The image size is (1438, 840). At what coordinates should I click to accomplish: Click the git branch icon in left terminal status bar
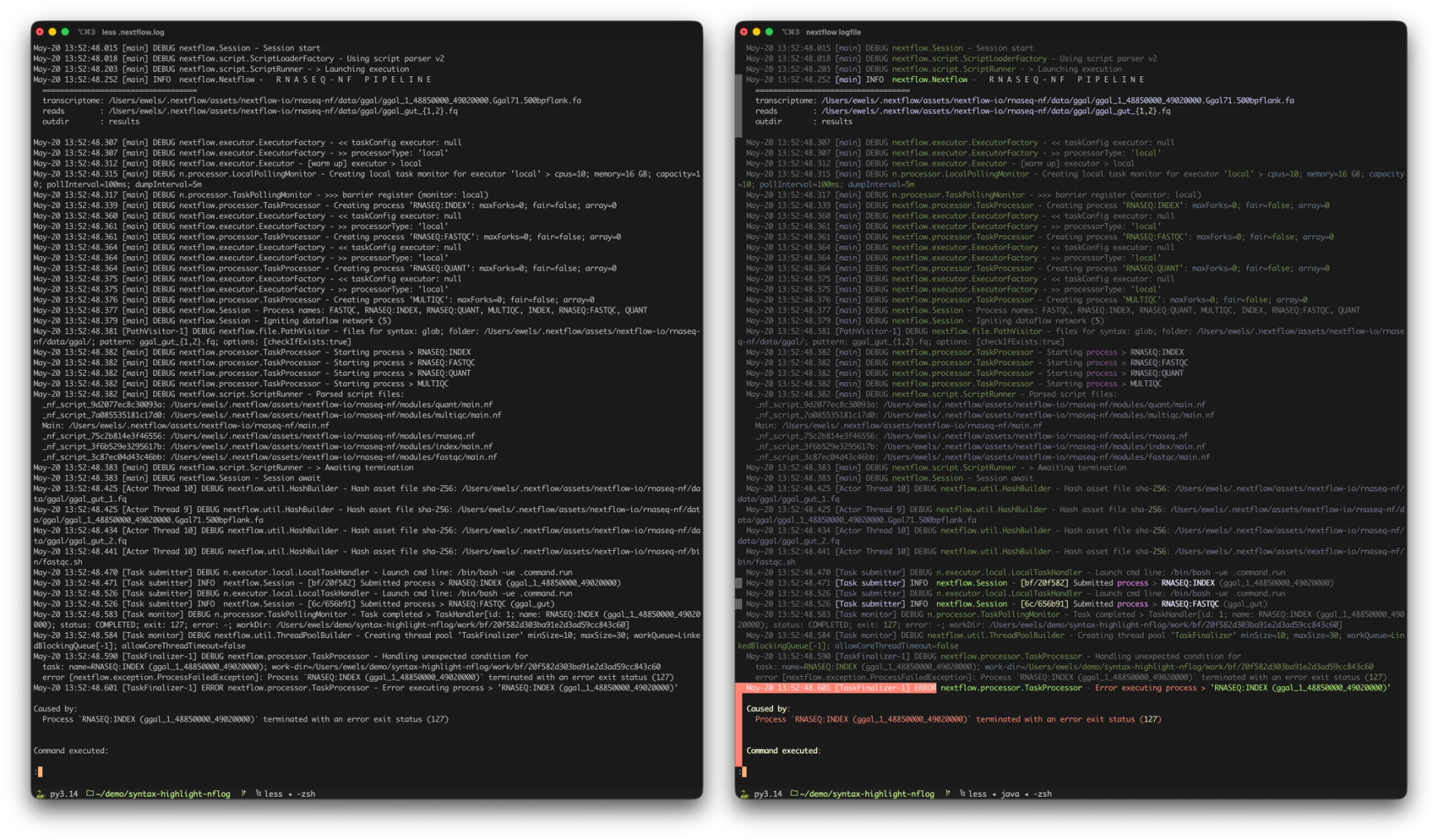[x=243, y=794]
